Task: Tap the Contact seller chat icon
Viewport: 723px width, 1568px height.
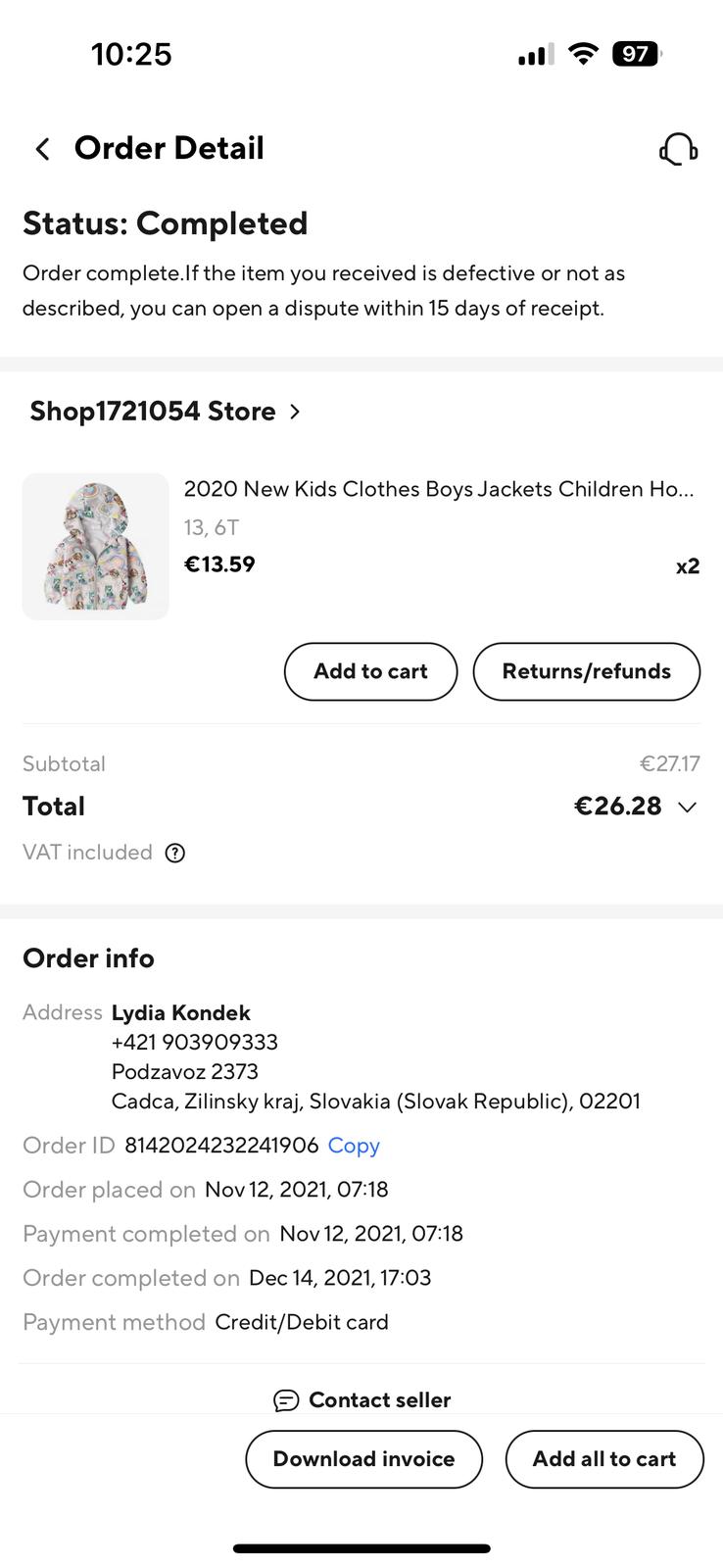Action: point(286,1400)
